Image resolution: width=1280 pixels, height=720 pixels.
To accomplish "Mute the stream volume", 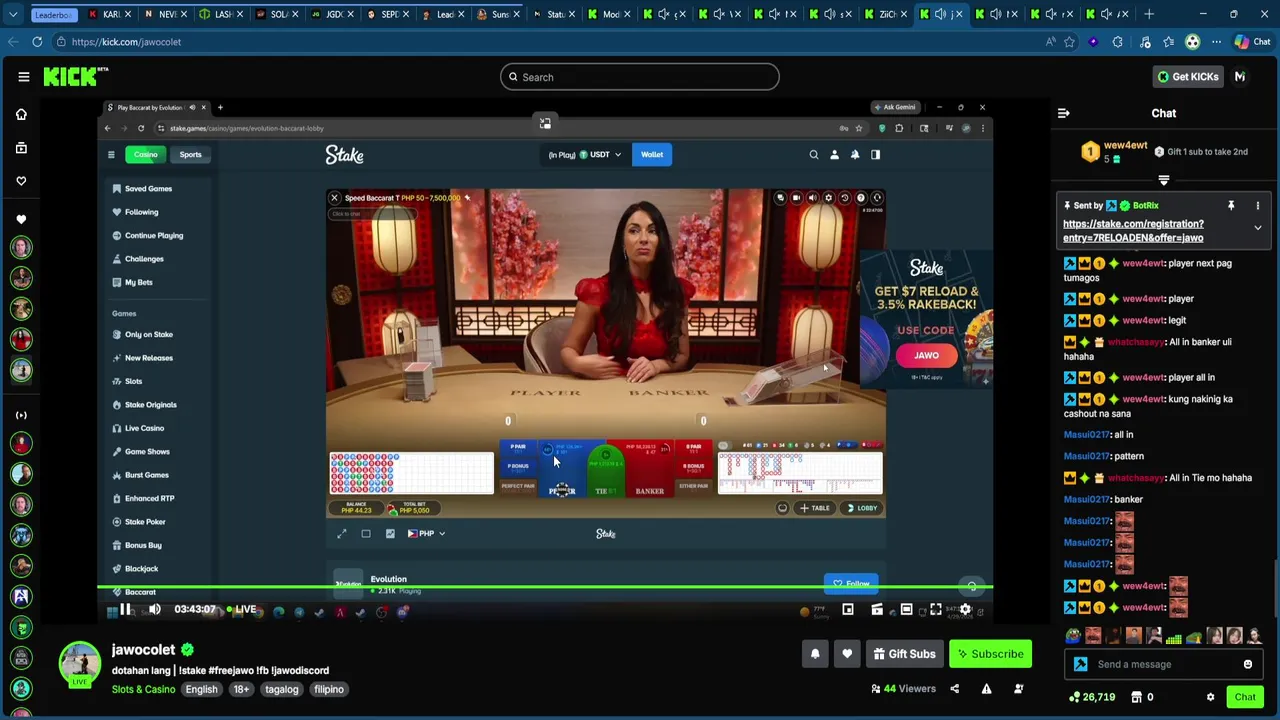I will click(155, 610).
